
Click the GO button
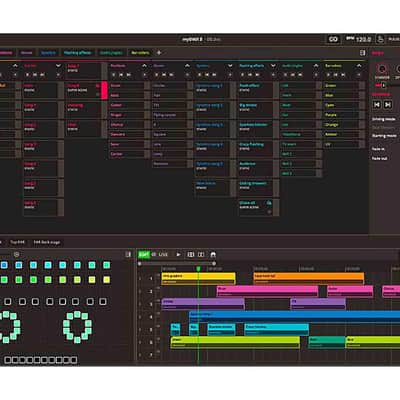coord(333,39)
